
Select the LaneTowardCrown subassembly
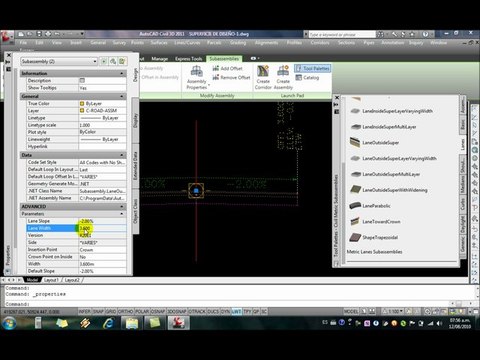tap(375, 221)
